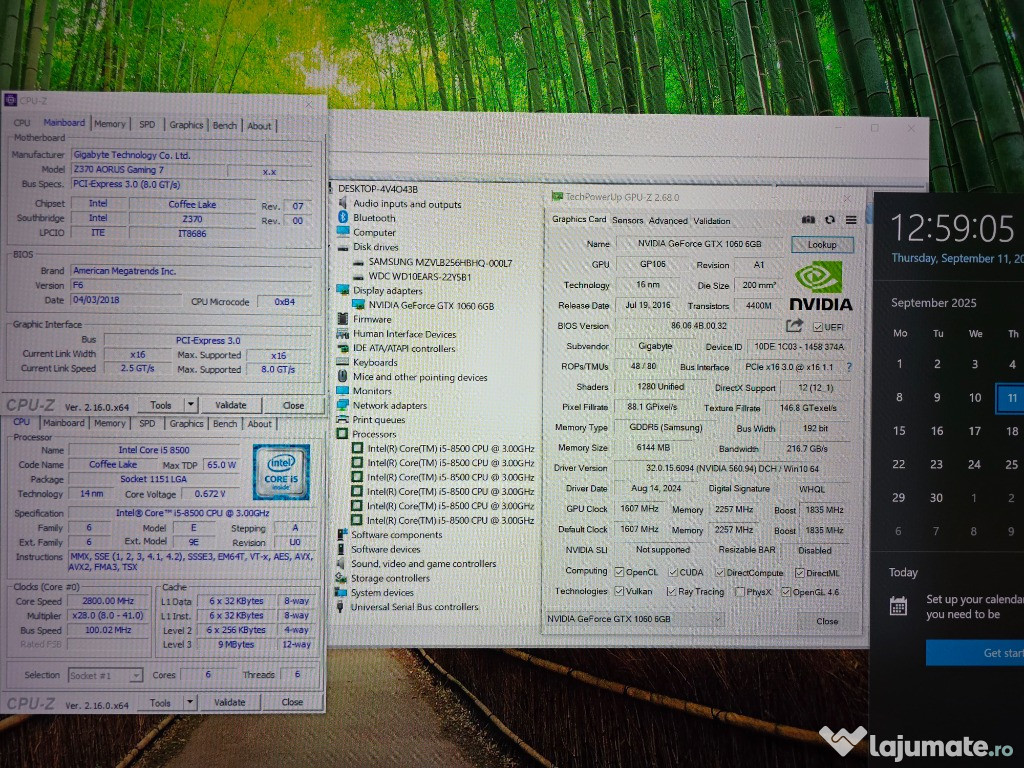
Task: Click the Keyboards category icon
Action: [x=343, y=362]
